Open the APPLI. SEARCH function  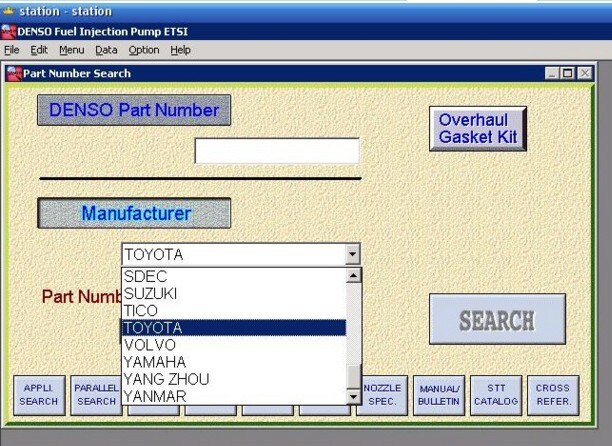(x=39, y=395)
